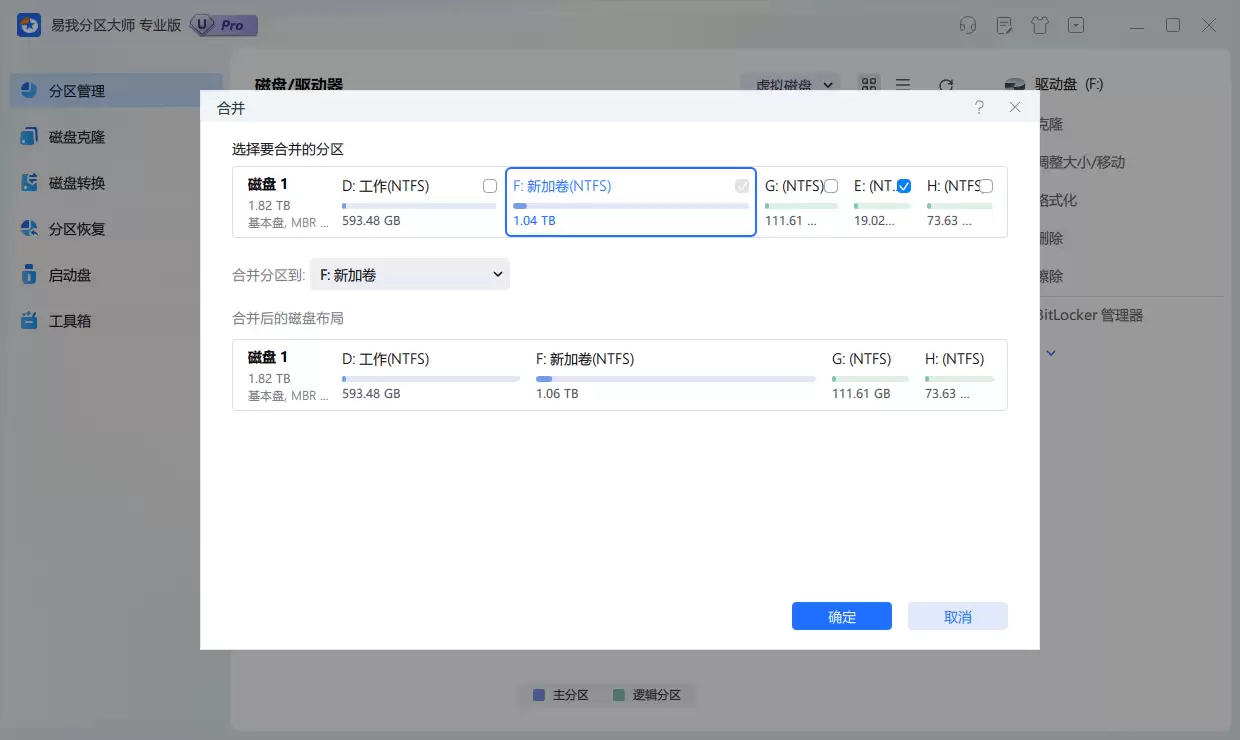
Task: Uncheck the E: partition checkbox
Action: click(x=903, y=185)
